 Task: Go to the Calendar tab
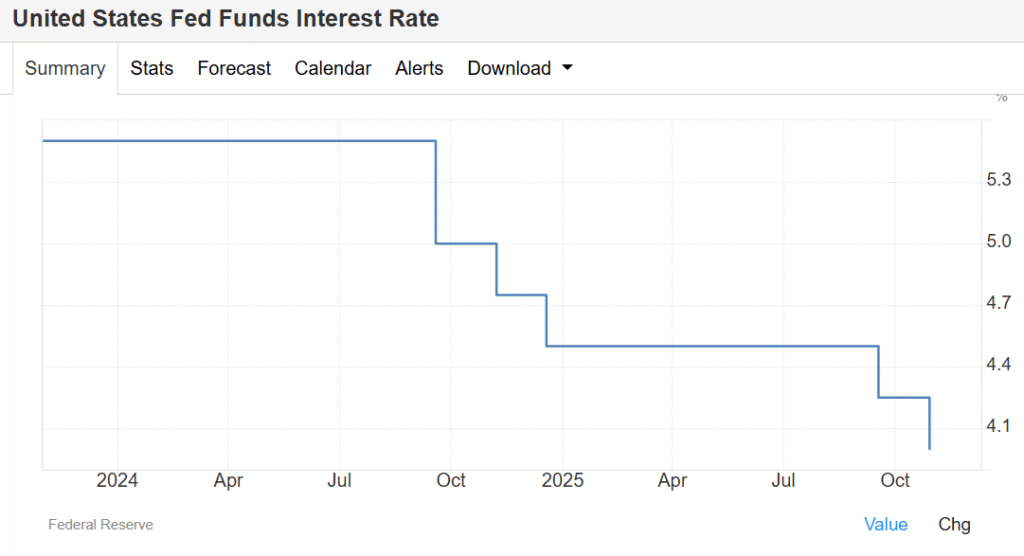click(333, 68)
